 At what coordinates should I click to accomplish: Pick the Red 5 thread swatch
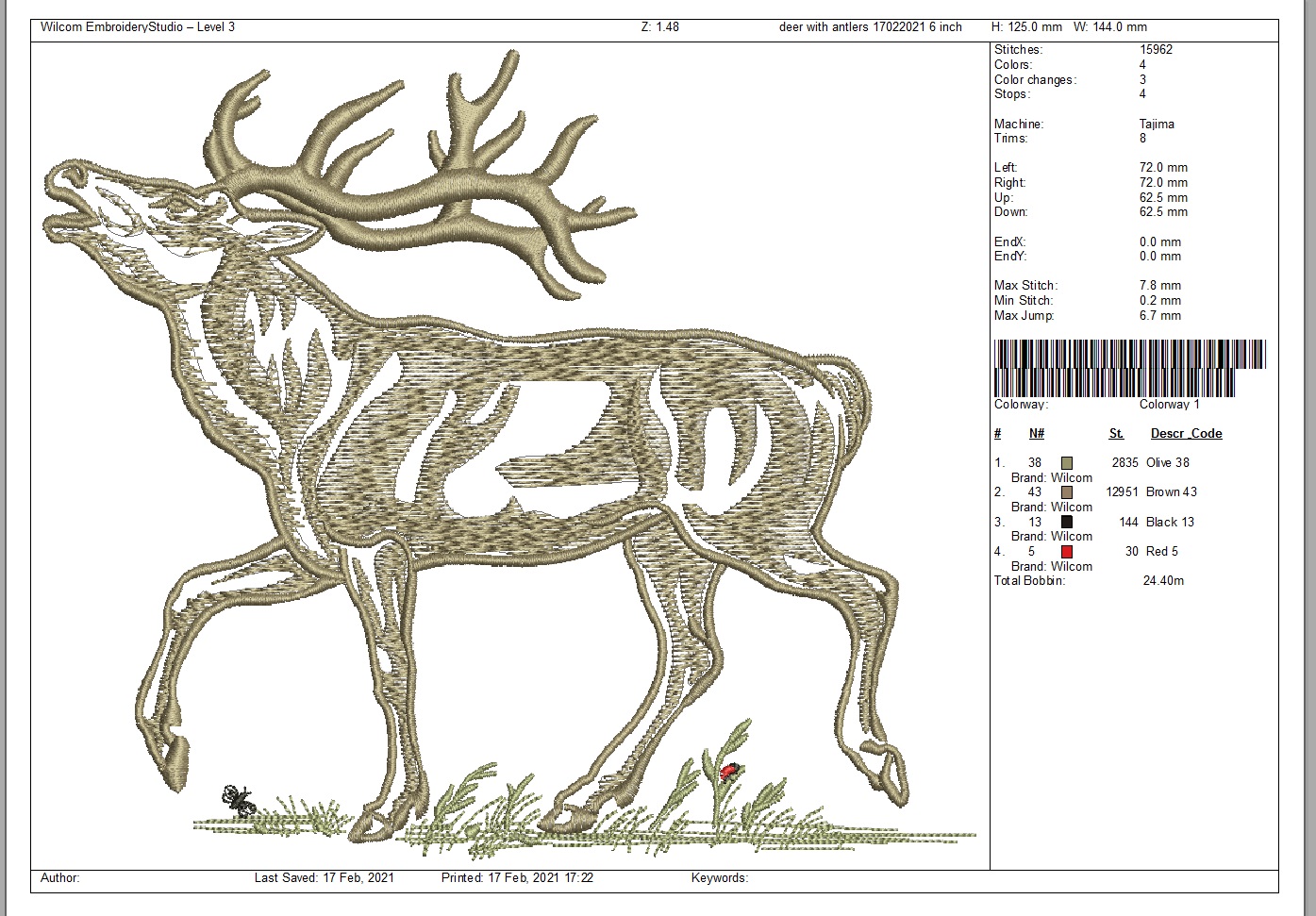pos(1066,552)
